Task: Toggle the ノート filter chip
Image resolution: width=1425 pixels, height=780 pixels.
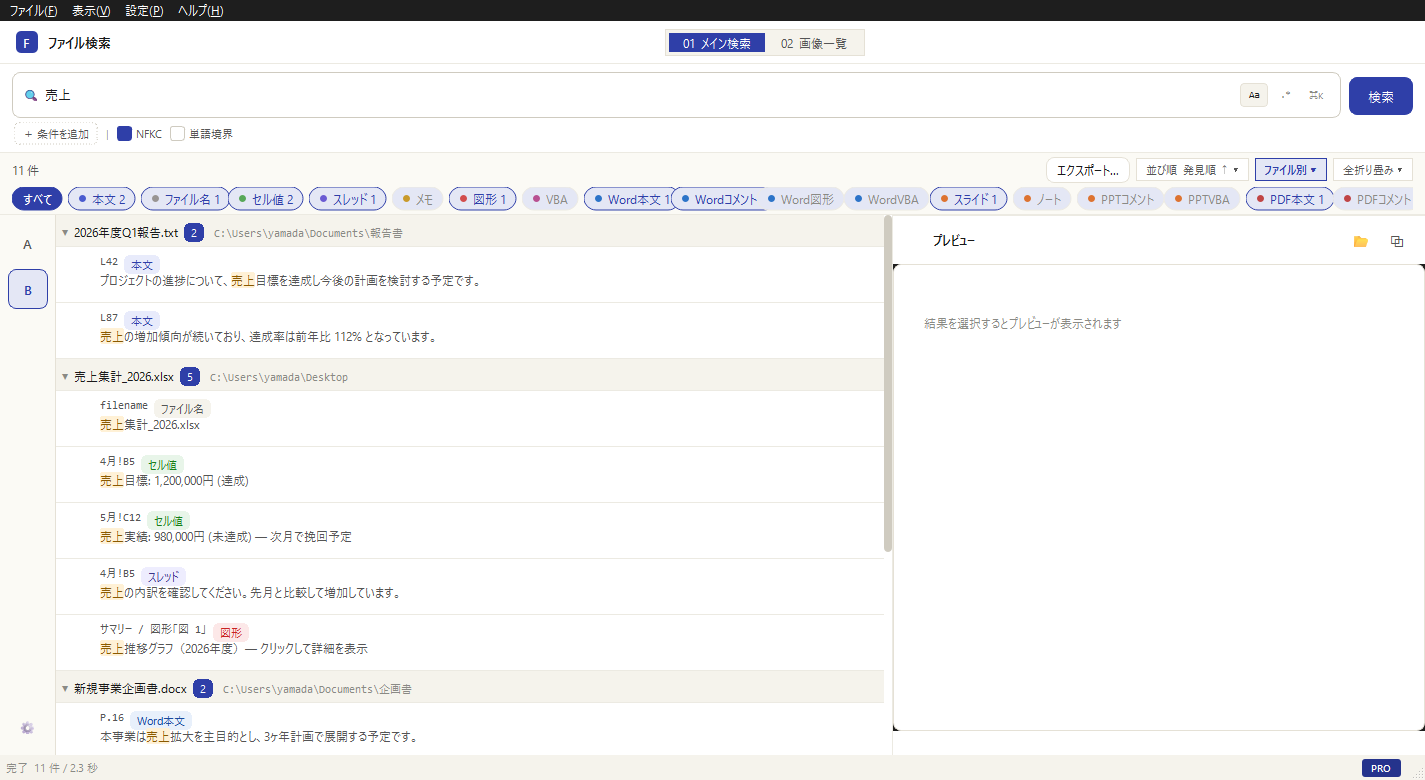Action: tap(1042, 199)
